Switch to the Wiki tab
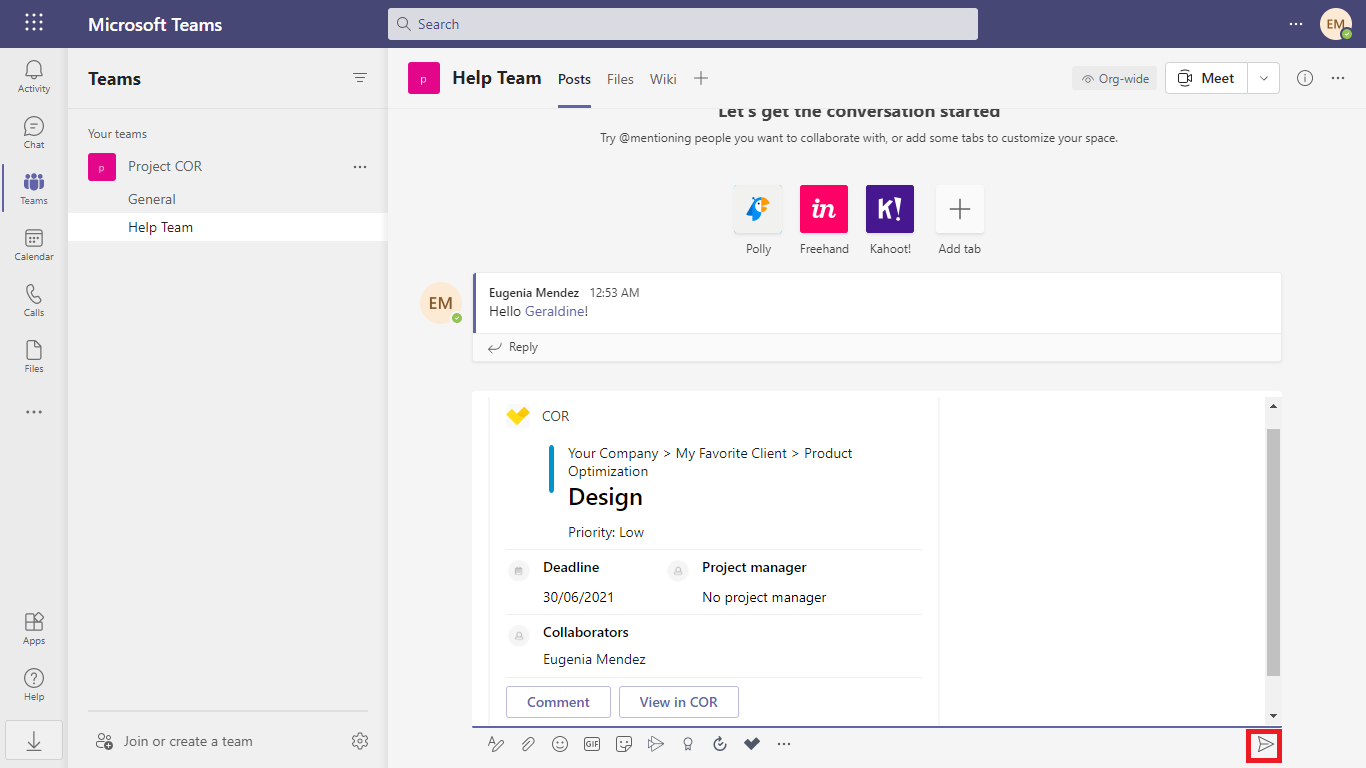This screenshot has width=1366, height=768. click(x=663, y=79)
